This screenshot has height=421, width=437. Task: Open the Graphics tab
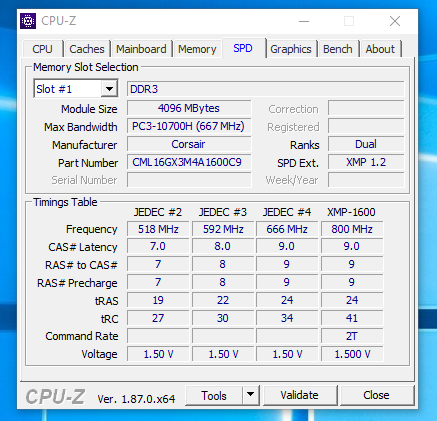(291, 49)
